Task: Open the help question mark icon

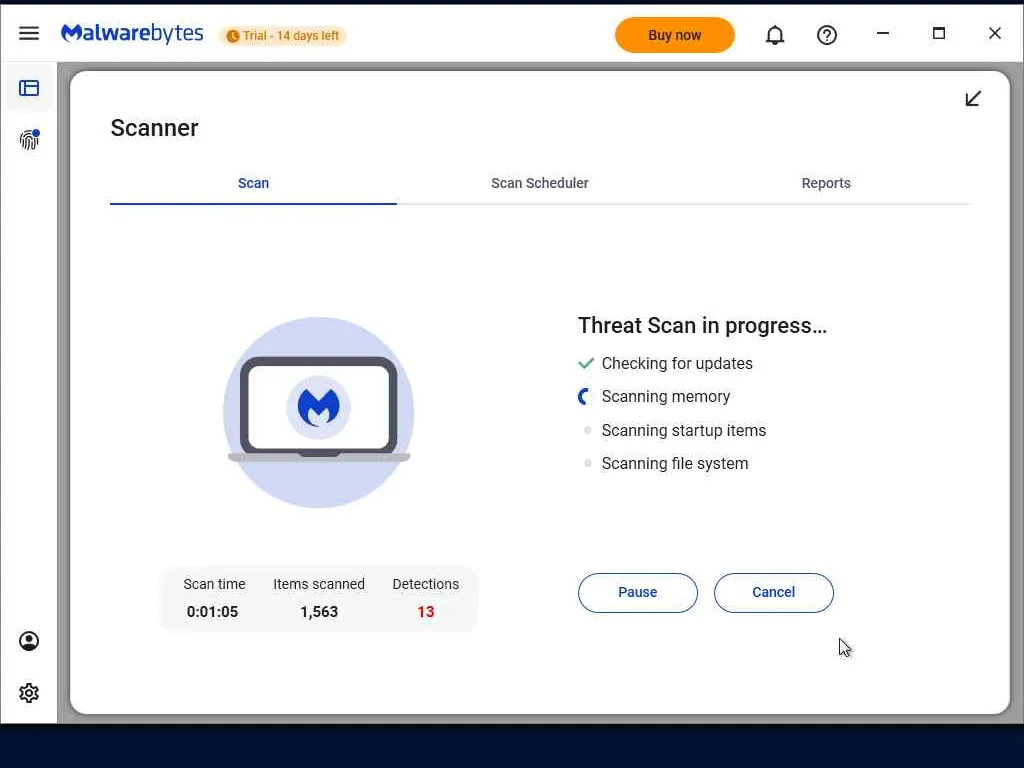Action: tap(827, 35)
